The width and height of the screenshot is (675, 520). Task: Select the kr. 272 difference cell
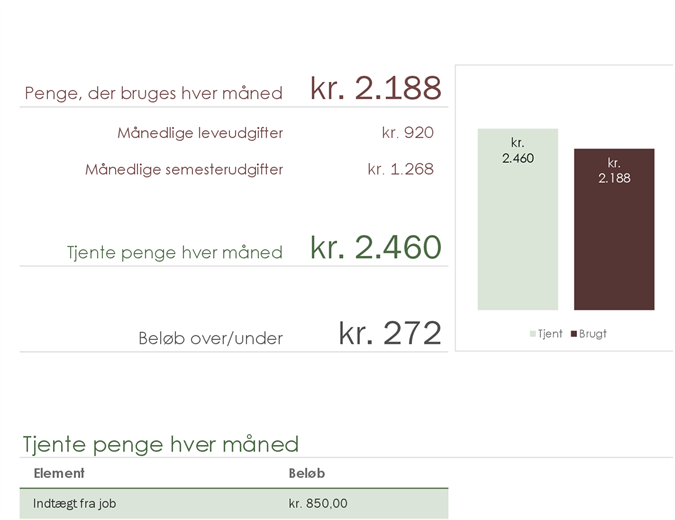[390, 333]
